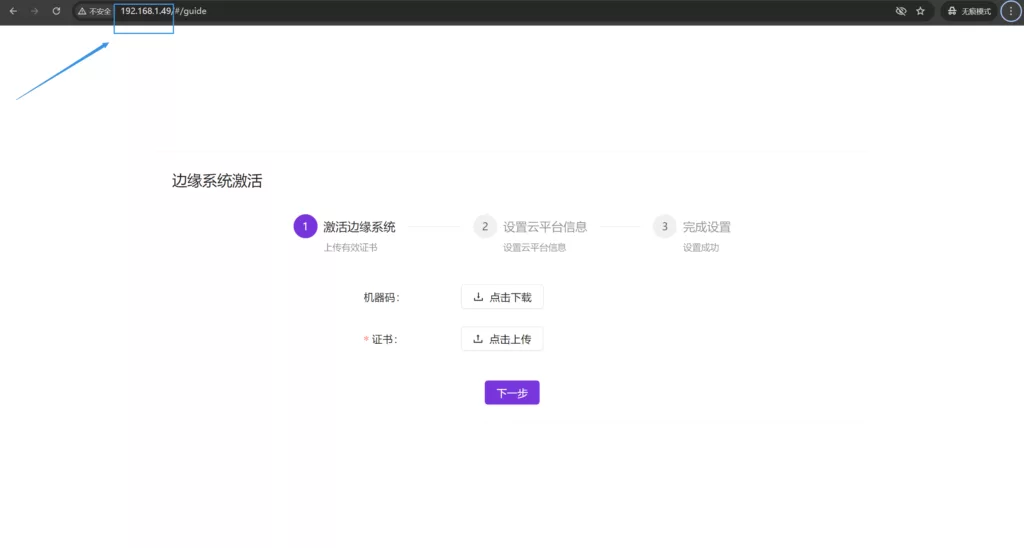Reload the current page
Image resolution: width=1024 pixels, height=548 pixels.
click(x=56, y=11)
